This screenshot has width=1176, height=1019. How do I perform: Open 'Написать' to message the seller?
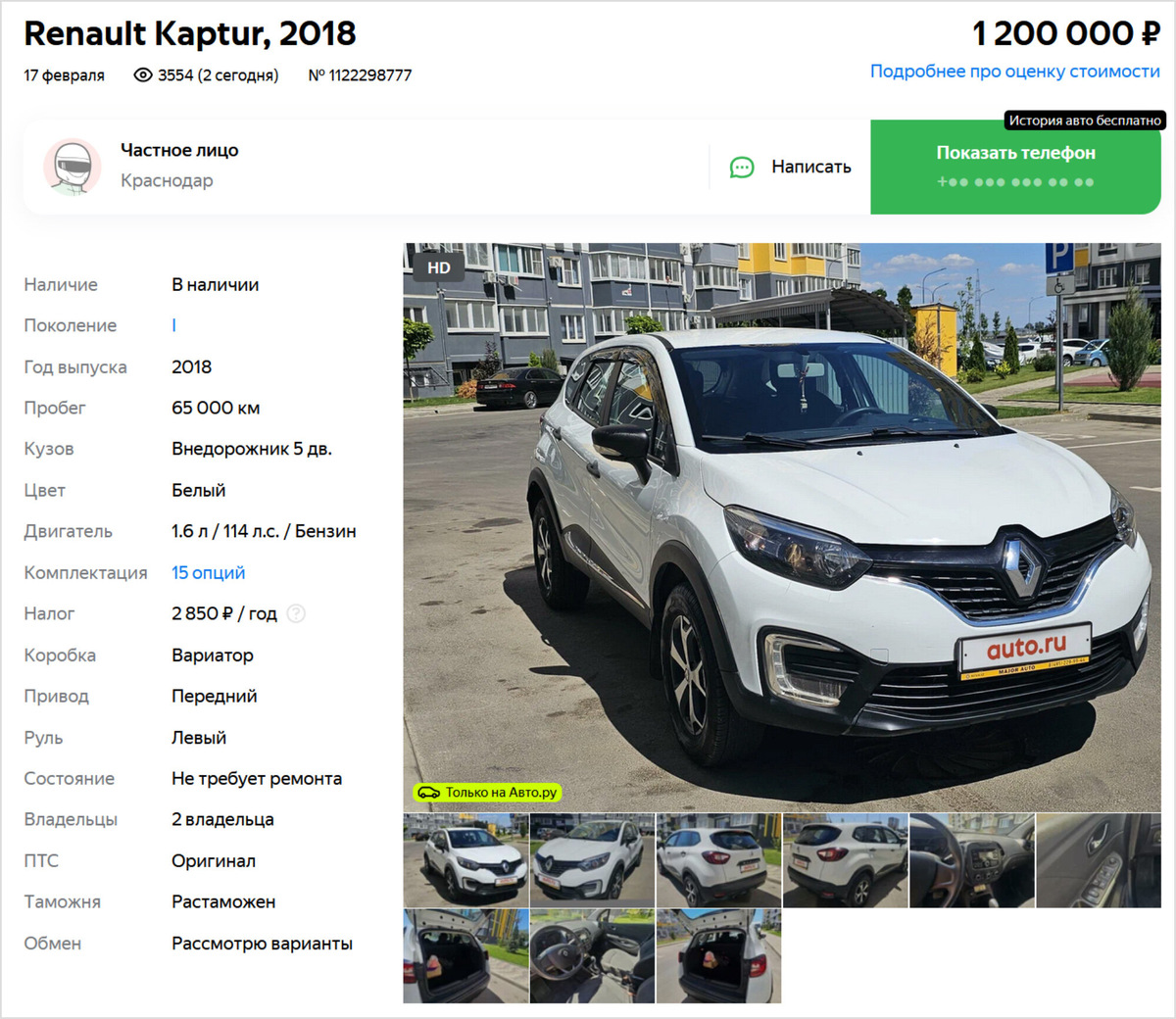(791, 168)
